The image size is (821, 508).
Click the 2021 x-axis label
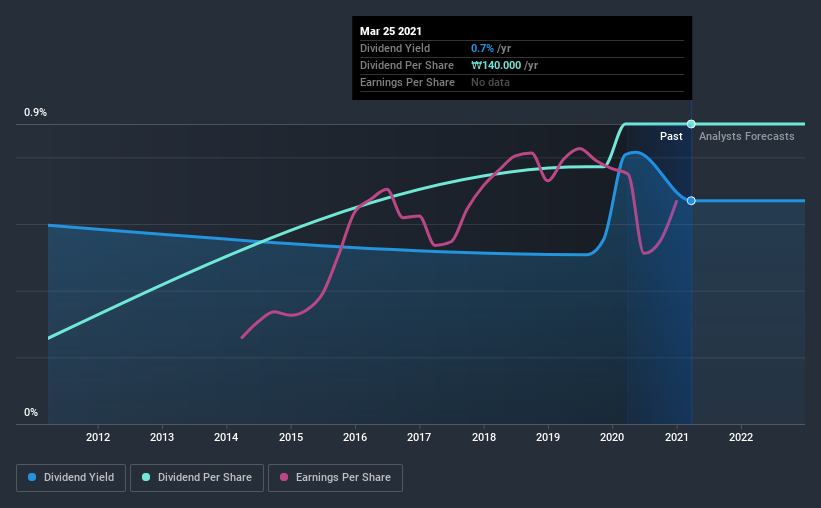[676, 437]
